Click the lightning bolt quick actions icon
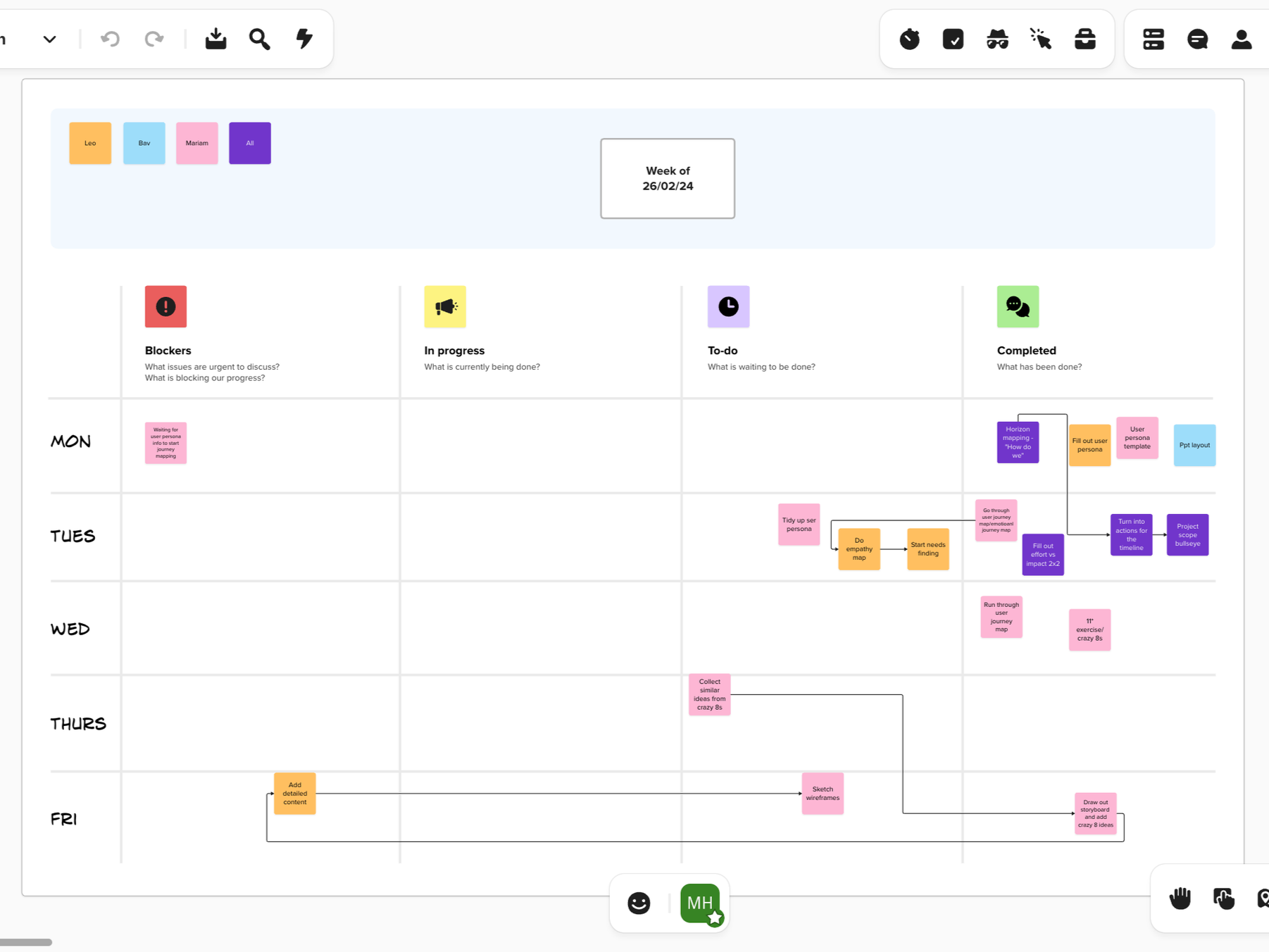This screenshot has height=952, width=1269. [x=304, y=39]
